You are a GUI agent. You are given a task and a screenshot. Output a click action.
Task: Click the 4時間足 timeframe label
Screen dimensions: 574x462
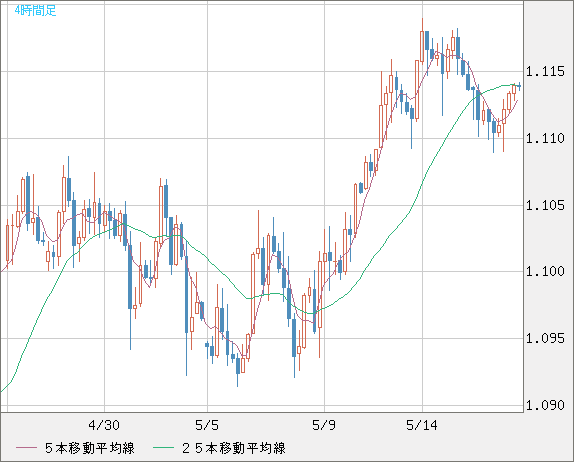pos(36,11)
